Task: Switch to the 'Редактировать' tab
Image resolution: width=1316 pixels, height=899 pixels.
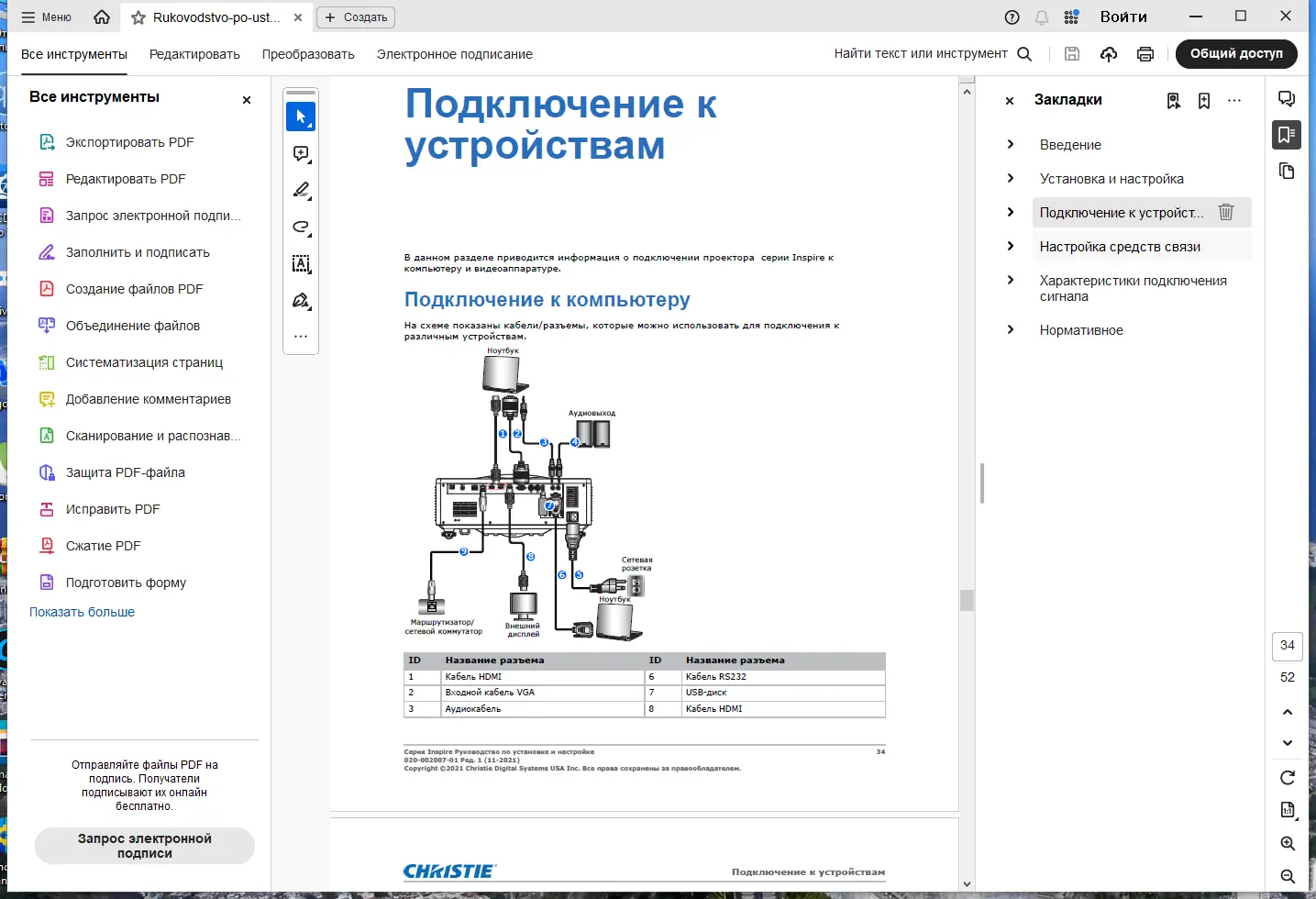Action: point(194,54)
